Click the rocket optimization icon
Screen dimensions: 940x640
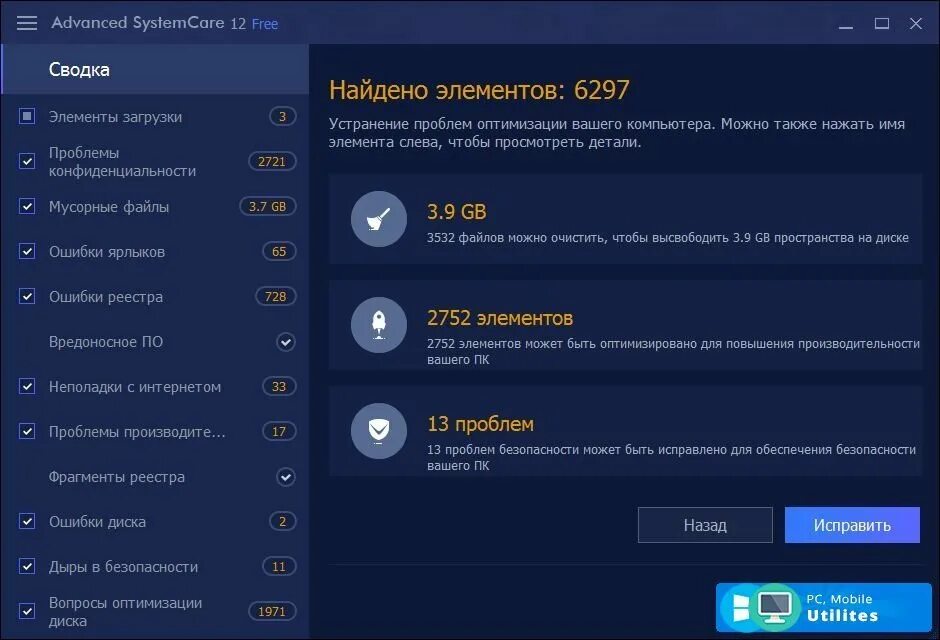[x=379, y=325]
